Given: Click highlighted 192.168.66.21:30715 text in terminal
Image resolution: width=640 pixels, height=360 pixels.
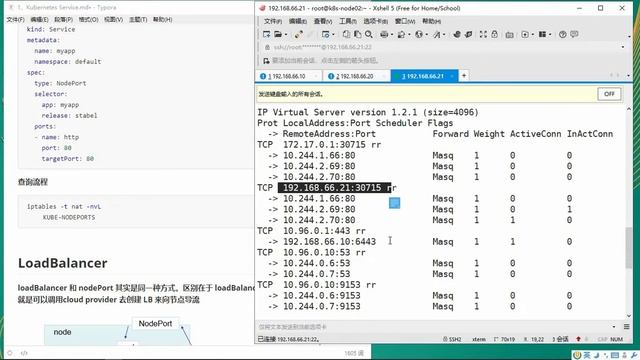Looking at the screenshot, I should (x=334, y=188).
